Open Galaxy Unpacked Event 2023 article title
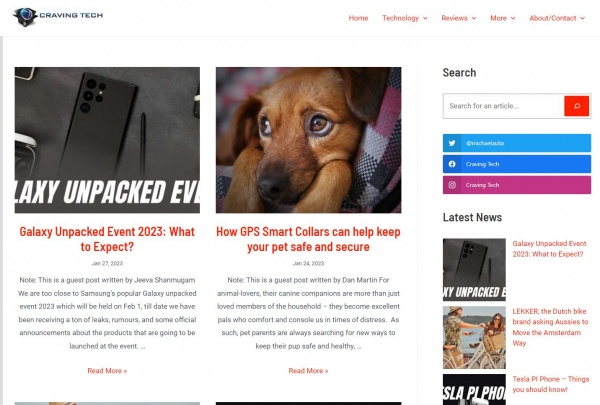Viewport: 600px width, 405px height. 107,239
